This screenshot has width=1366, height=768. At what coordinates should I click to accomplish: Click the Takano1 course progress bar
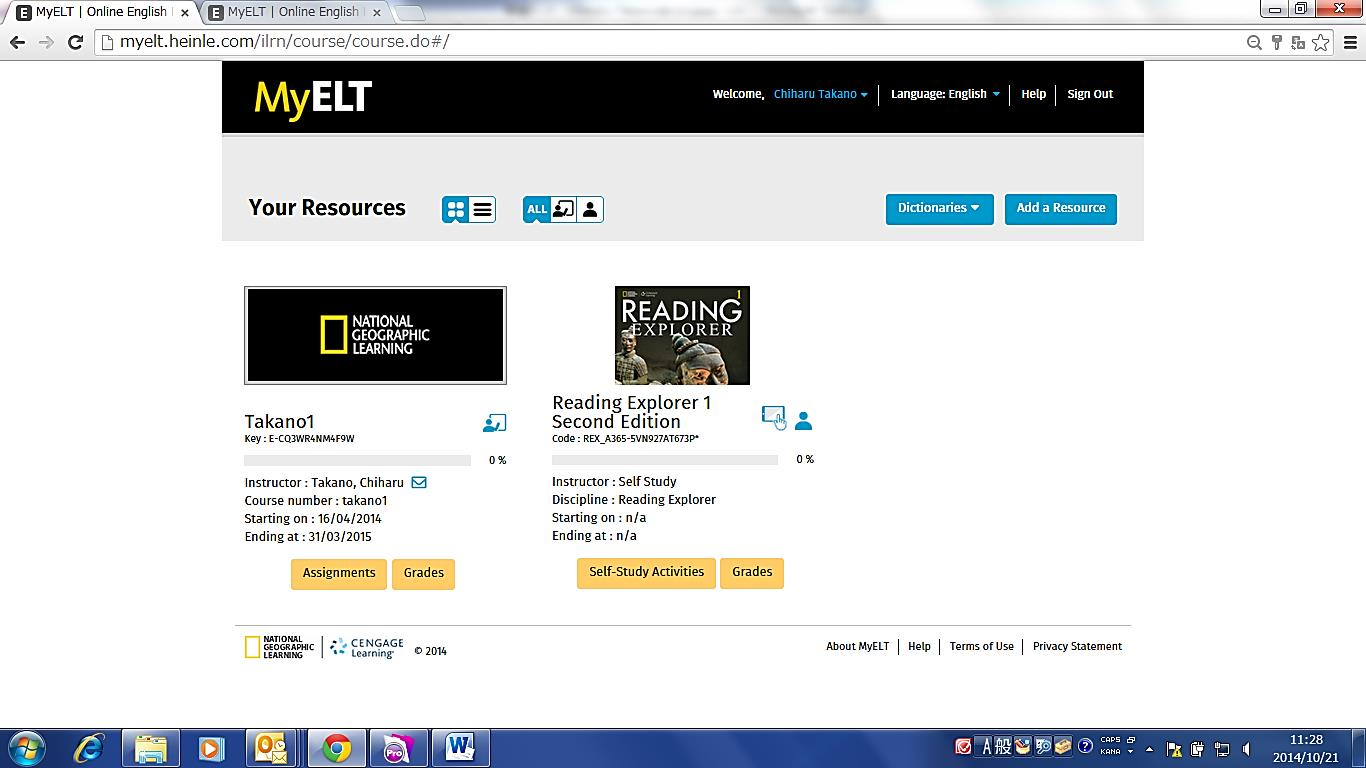(358, 461)
